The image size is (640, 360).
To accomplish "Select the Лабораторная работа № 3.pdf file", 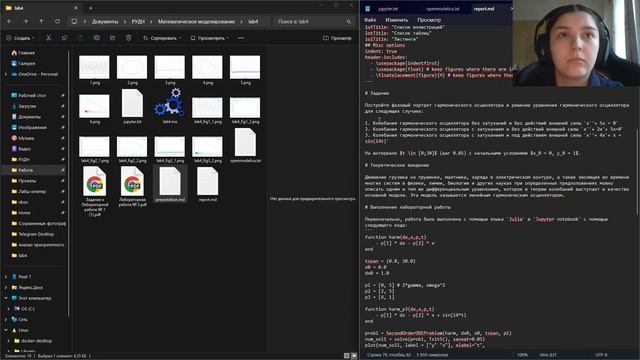I will pos(132,187).
